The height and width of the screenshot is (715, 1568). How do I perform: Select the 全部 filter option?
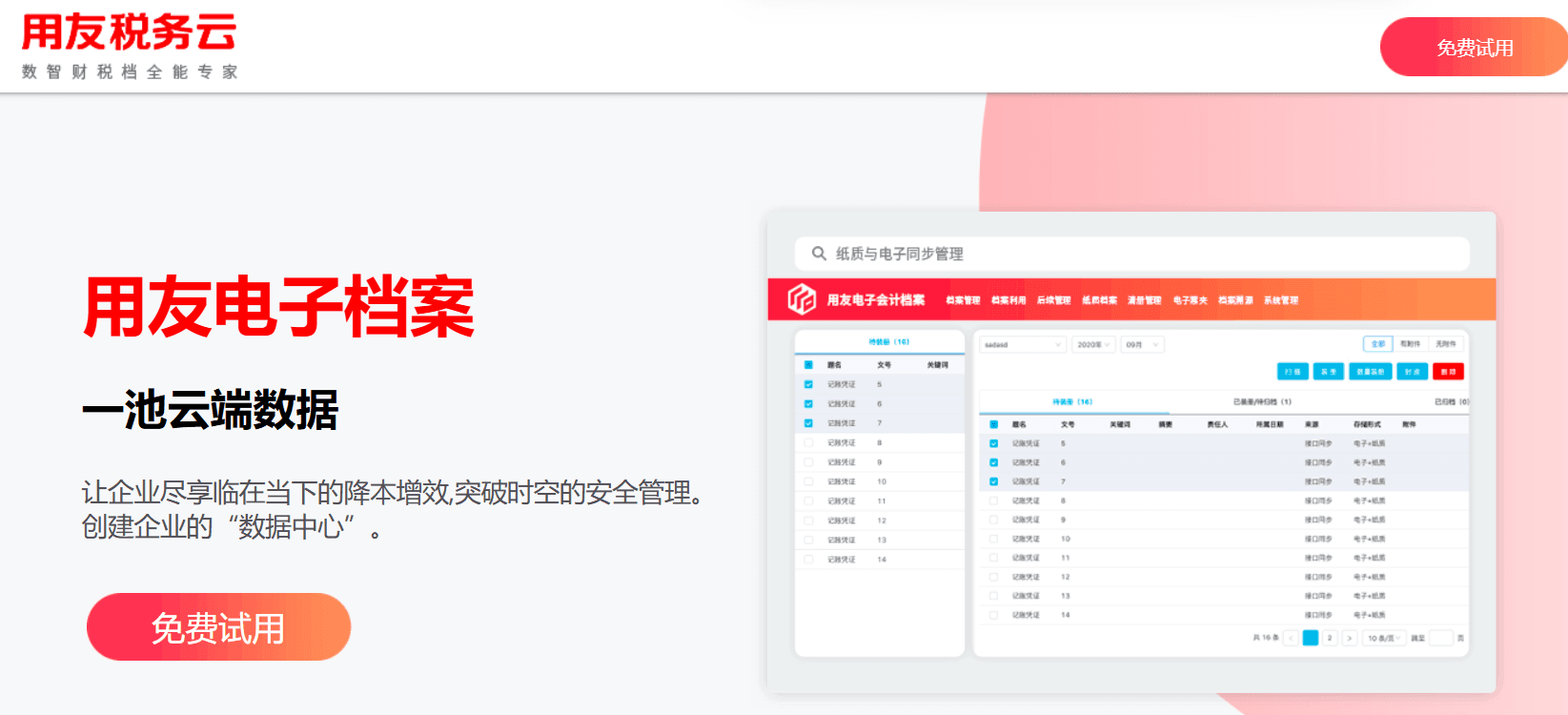coord(1378,344)
